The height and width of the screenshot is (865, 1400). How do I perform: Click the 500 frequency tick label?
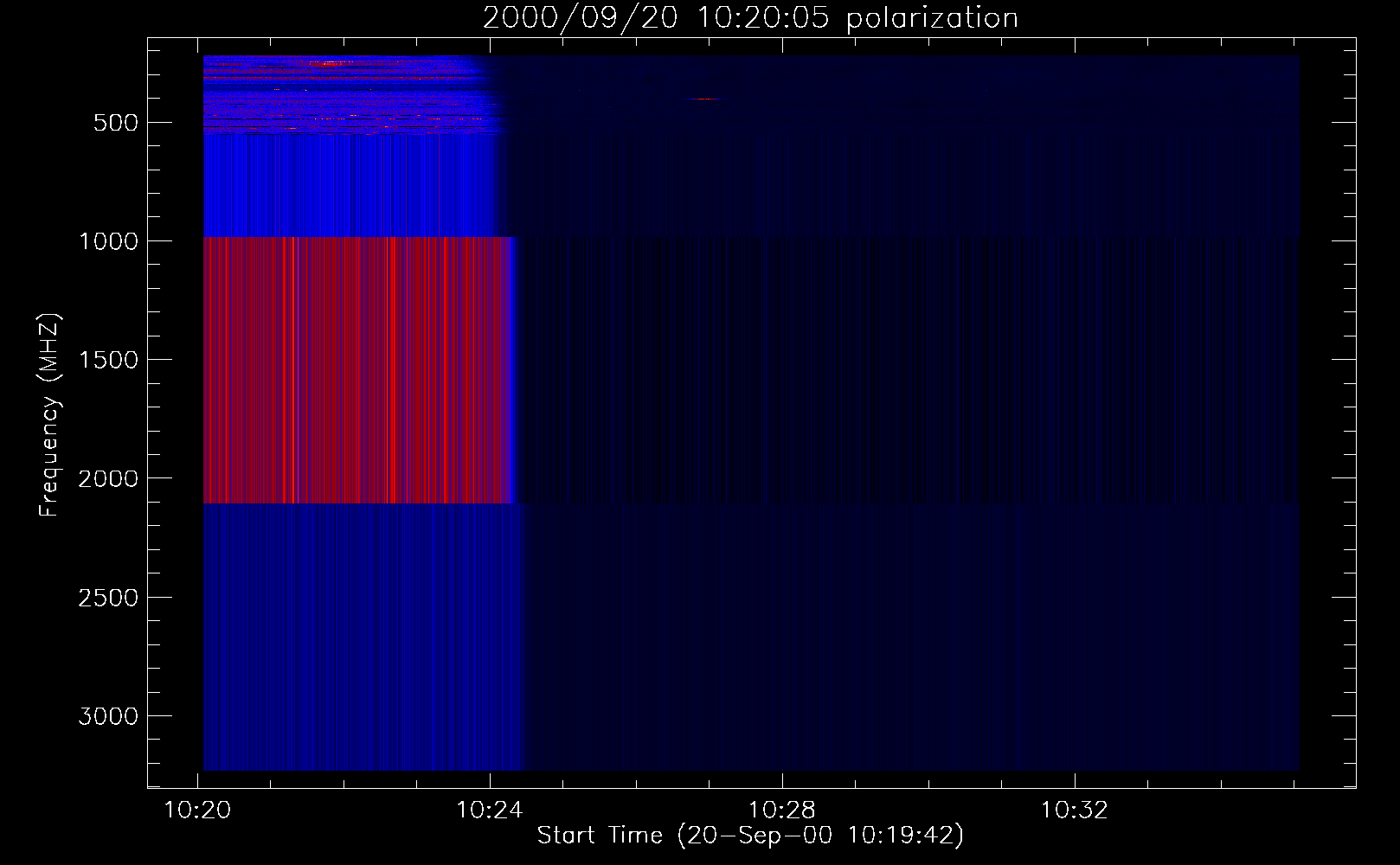pos(116,123)
